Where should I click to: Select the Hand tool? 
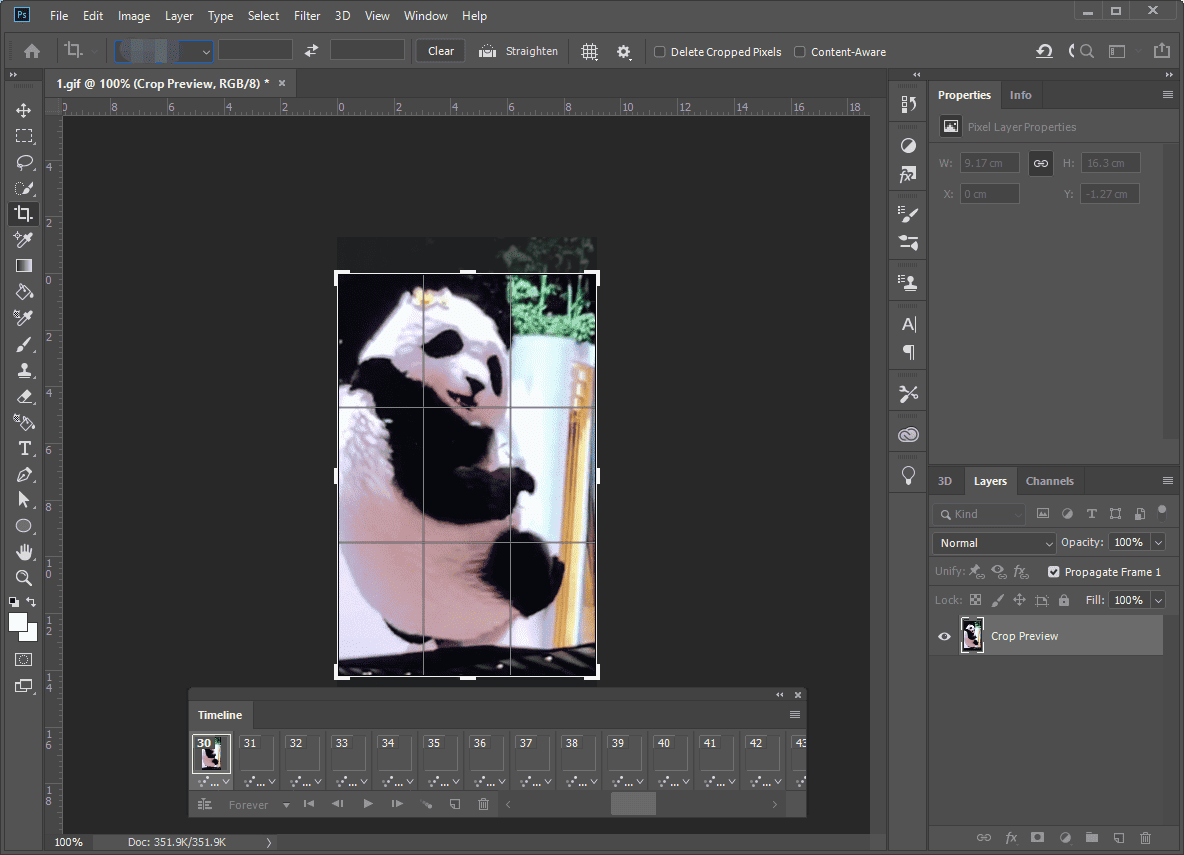24,552
